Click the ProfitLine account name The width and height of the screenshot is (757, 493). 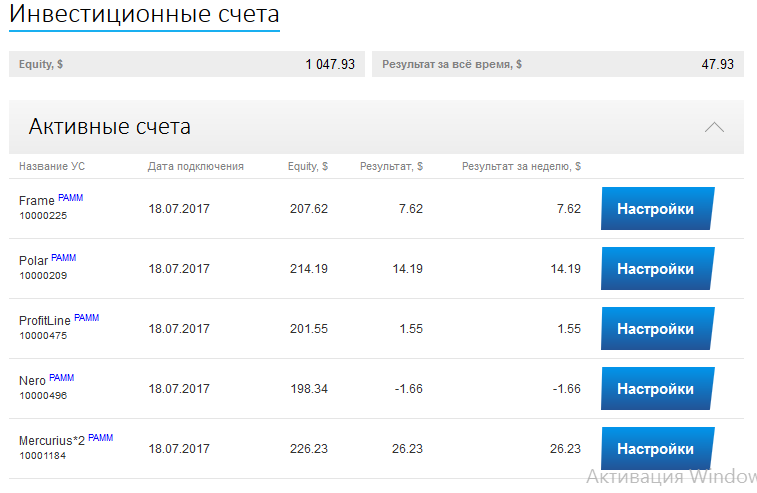point(45,321)
